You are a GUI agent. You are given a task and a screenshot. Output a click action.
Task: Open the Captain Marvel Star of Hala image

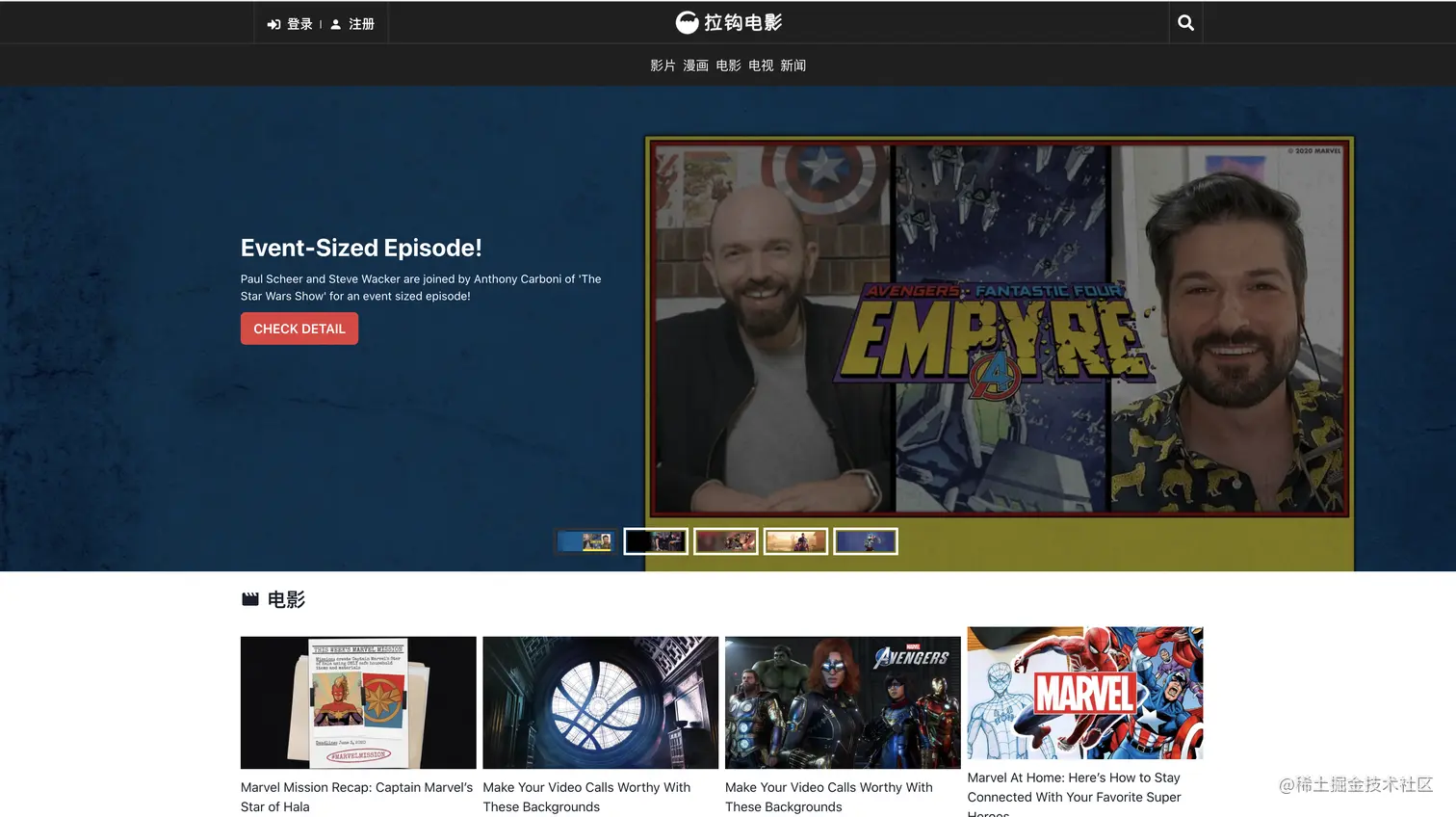click(x=358, y=702)
